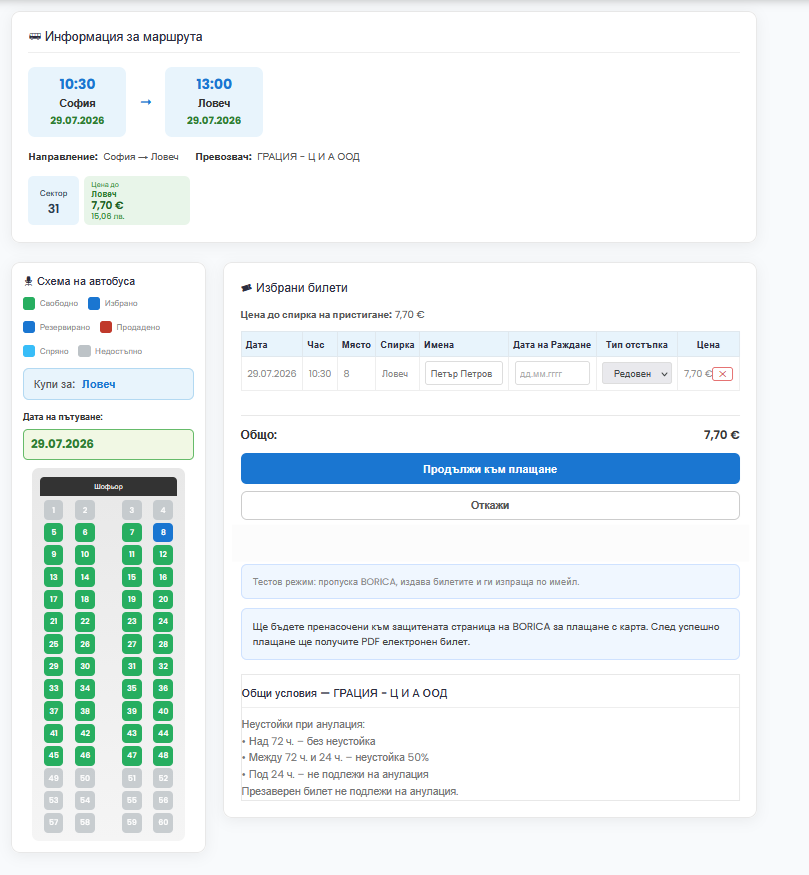The image size is (809, 875).
Task: Click the 'Цена до Ловеч 7,70 €' price card
Action: [137, 201]
